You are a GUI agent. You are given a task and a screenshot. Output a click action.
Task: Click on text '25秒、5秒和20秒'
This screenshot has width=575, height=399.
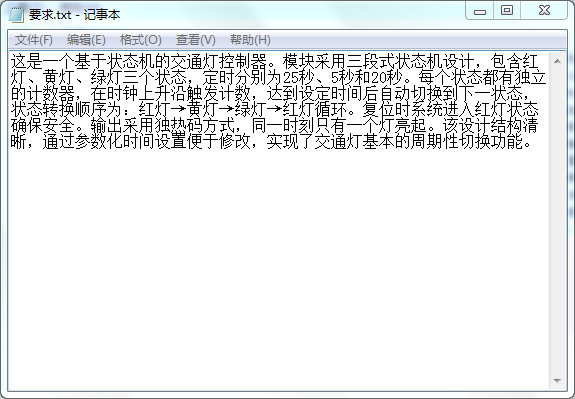[343, 77]
